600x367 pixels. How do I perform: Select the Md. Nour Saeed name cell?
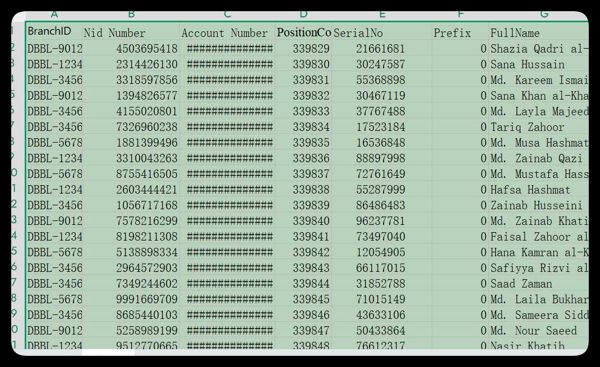coord(539,331)
